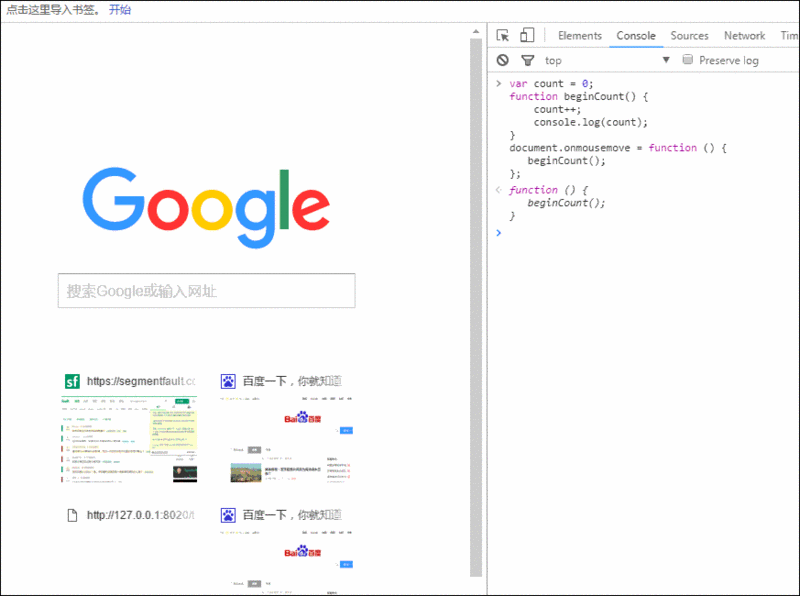Screen dimensions: 800x596
Task: Clear console with the ban icon
Action: point(503,60)
